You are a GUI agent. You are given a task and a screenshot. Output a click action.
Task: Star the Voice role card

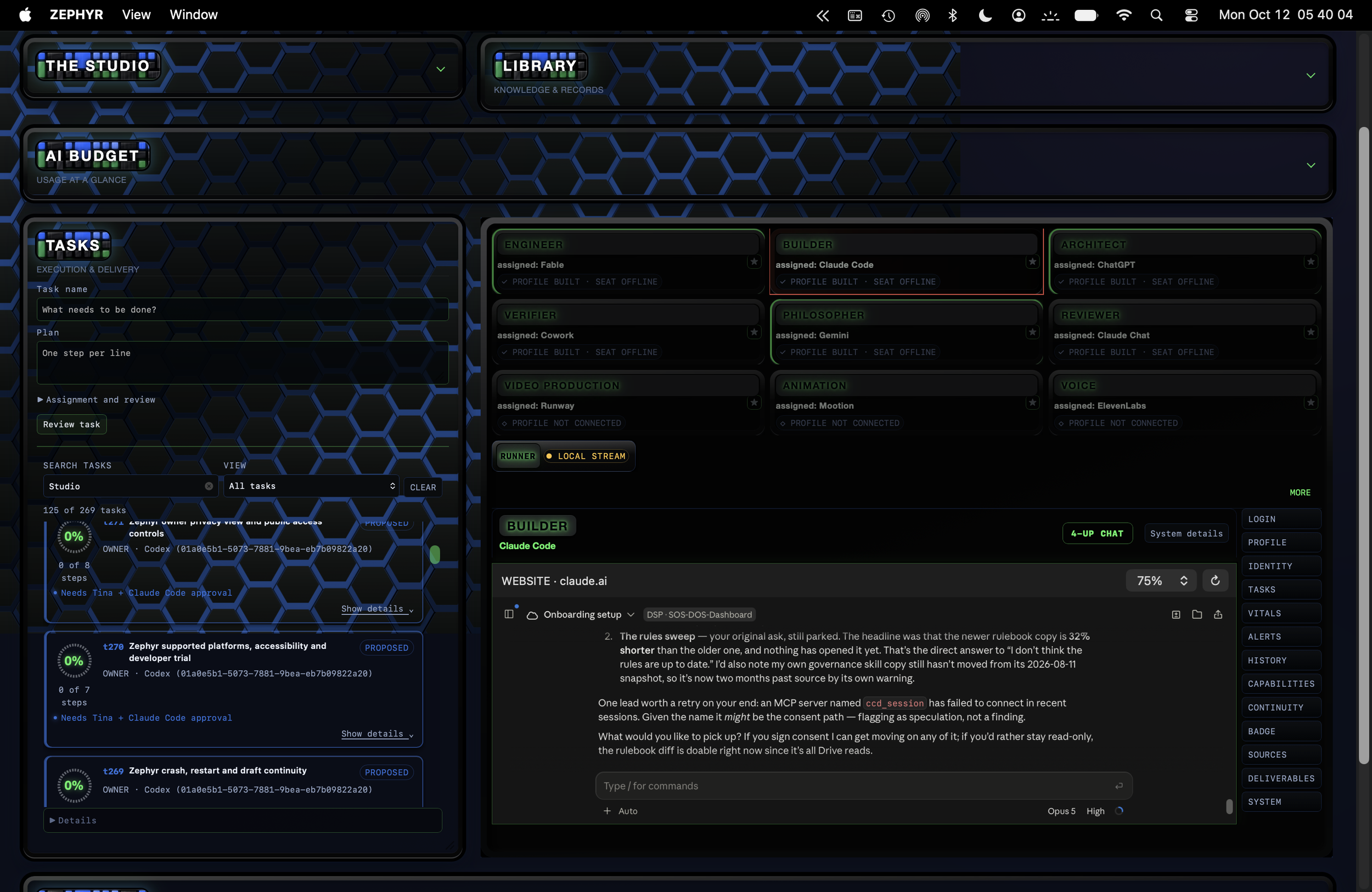click(x=1311, y=403)
